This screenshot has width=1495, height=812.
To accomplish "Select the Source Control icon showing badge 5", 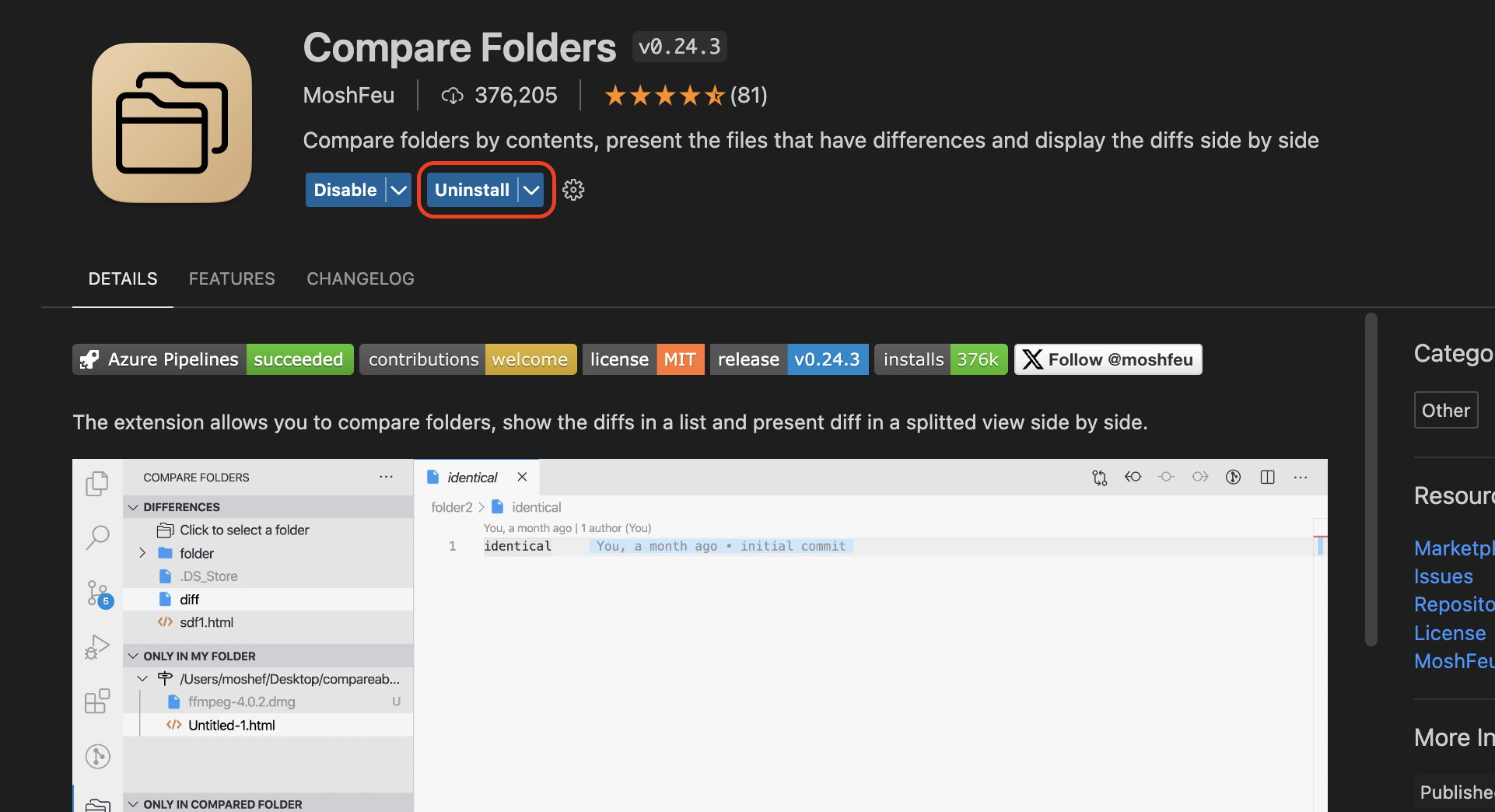I will 97,593.
